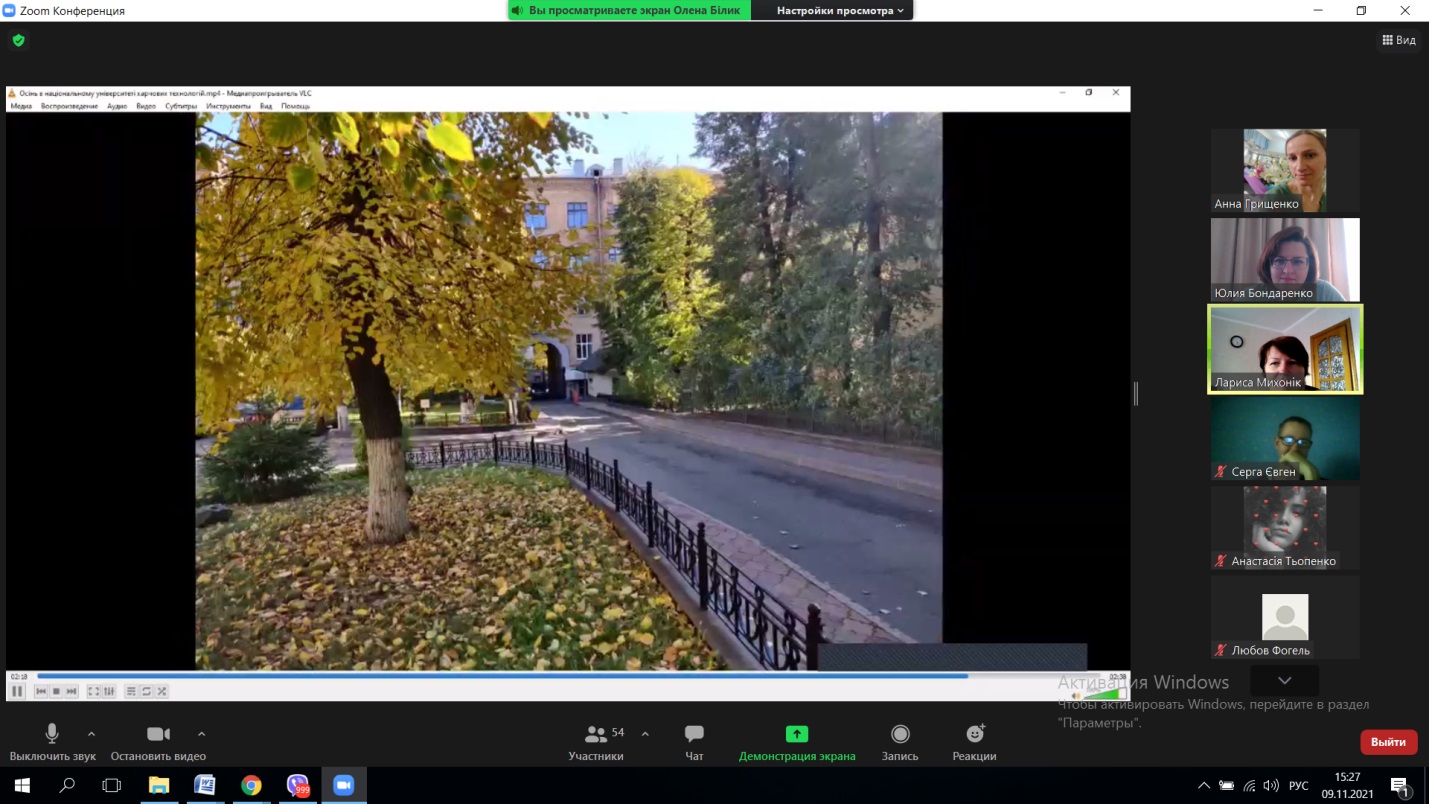Turn off camera with Остановить видео

tap(158, 743)
